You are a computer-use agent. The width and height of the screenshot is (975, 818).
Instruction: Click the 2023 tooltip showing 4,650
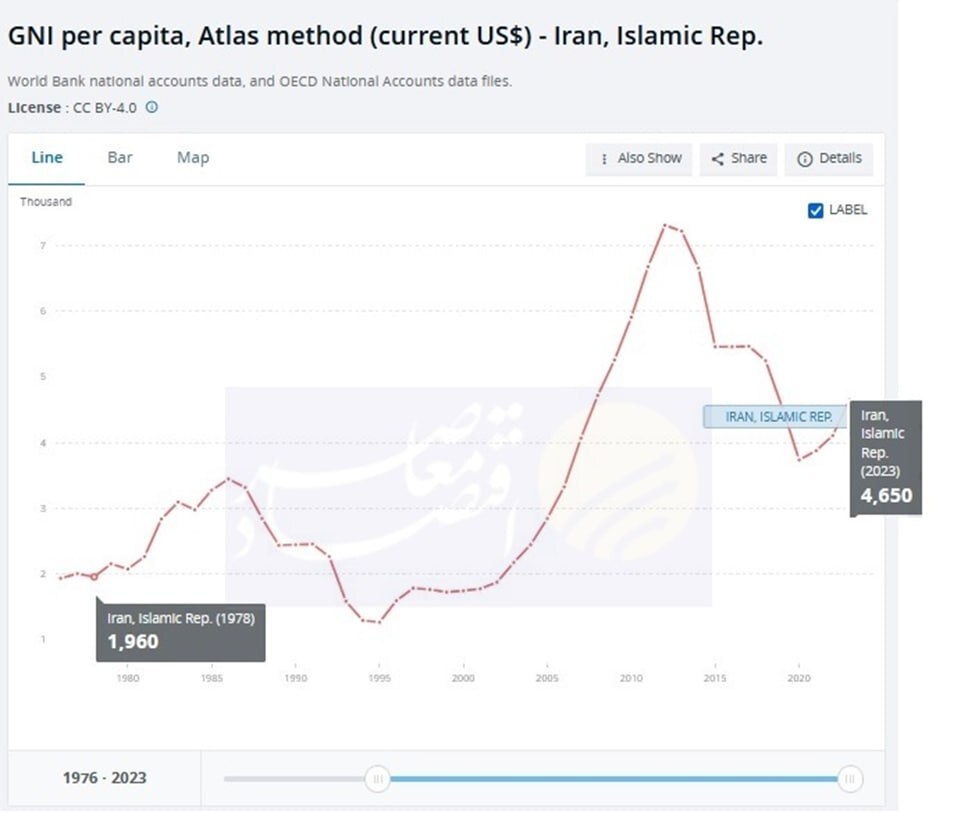point(885,458)
